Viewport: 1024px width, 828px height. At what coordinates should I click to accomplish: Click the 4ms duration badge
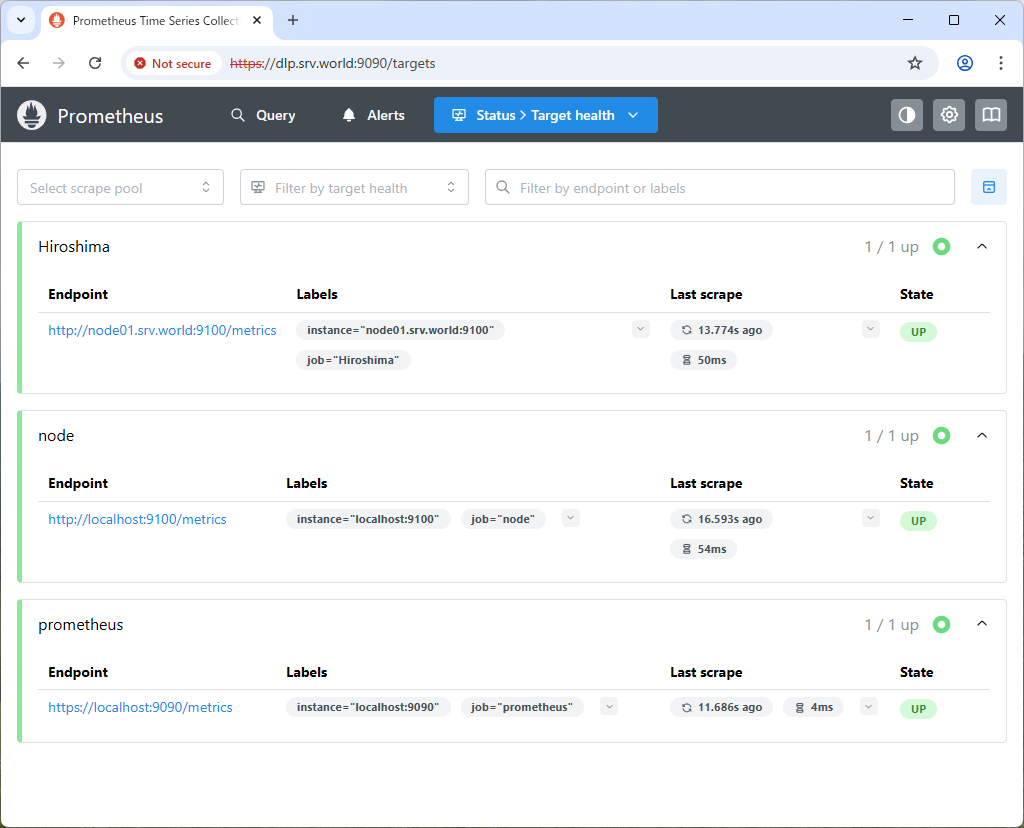coord(813,708)
